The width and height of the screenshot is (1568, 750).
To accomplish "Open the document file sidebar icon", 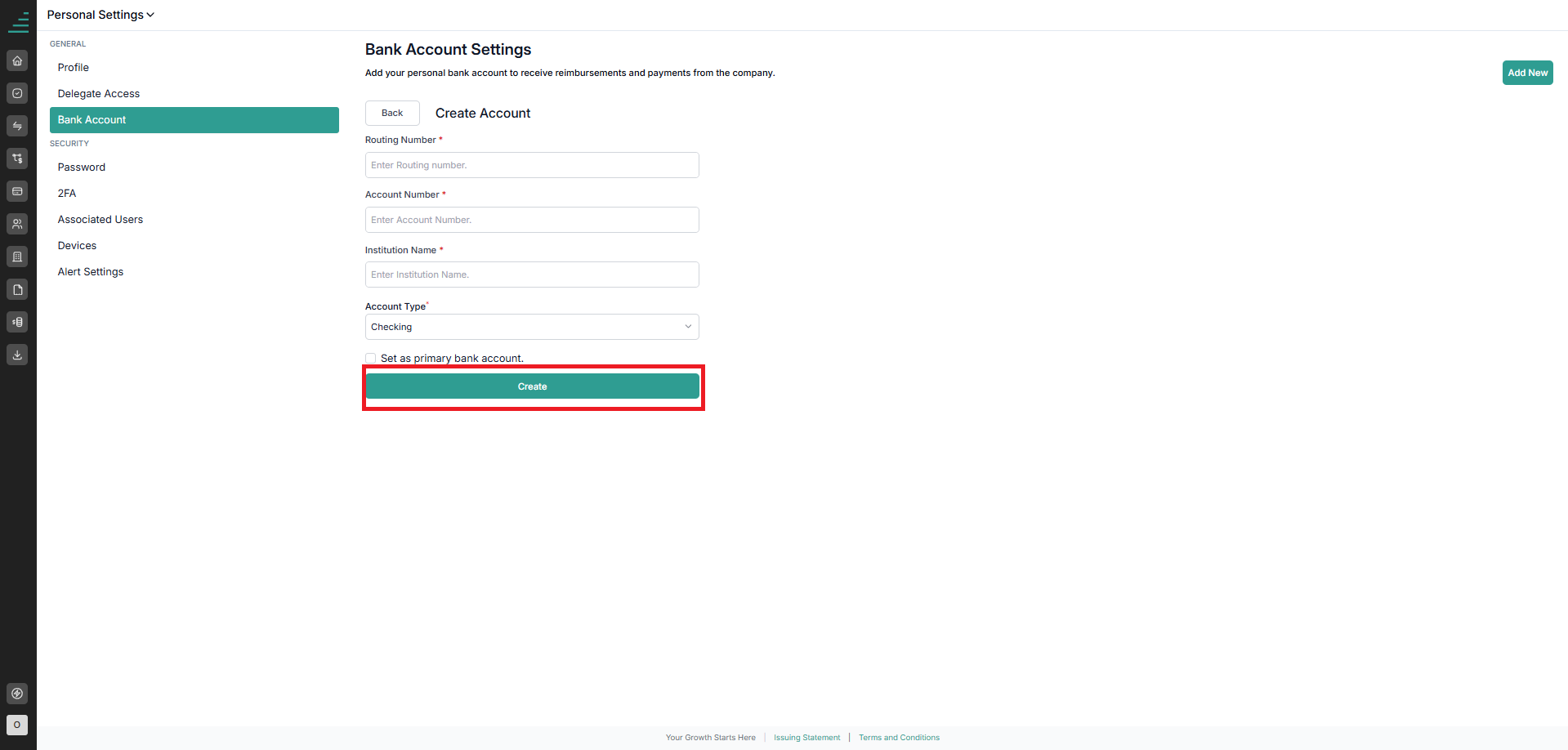I will click(17, 289).
